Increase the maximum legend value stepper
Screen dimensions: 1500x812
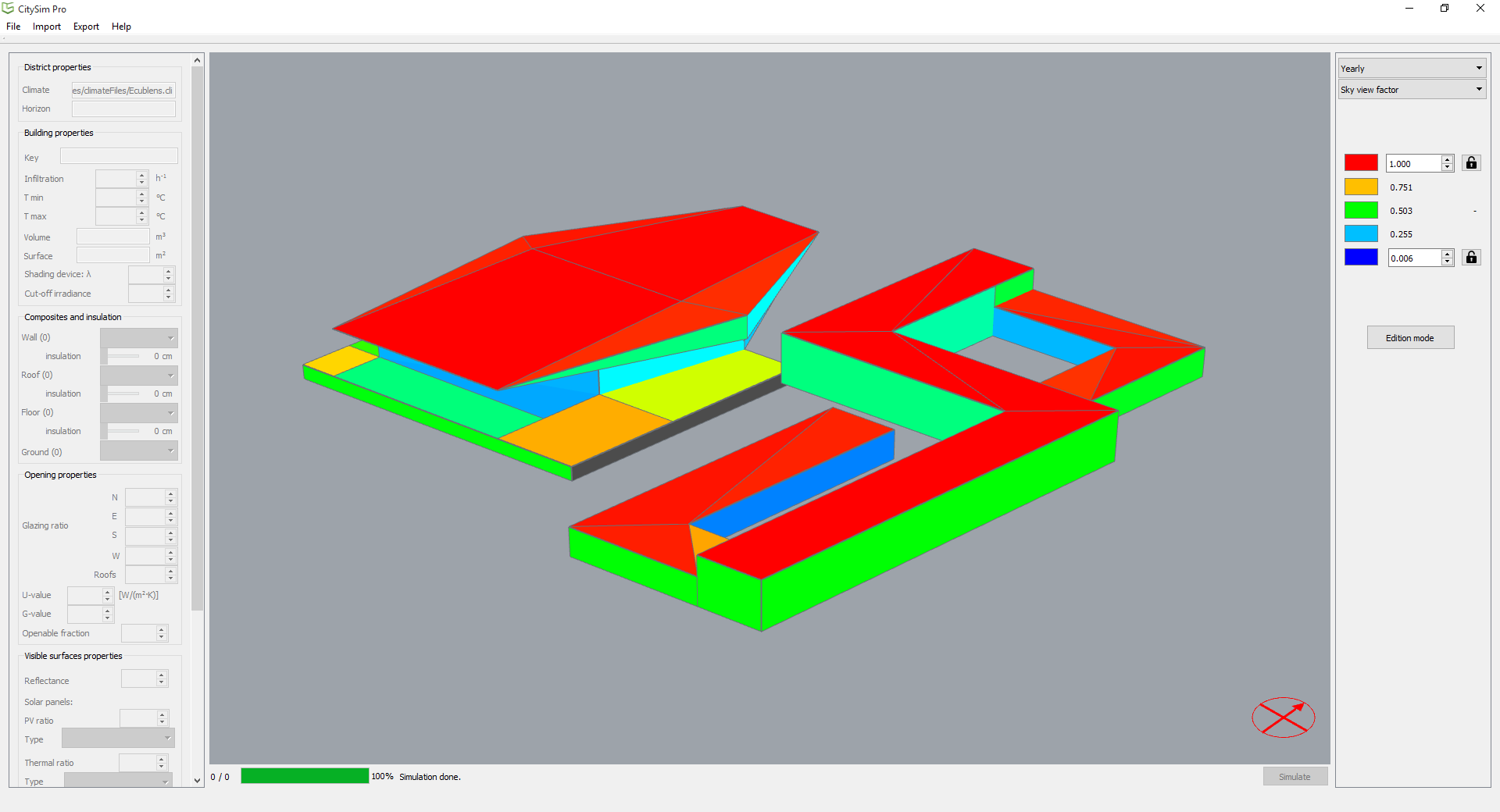(x=1448, y=159)
